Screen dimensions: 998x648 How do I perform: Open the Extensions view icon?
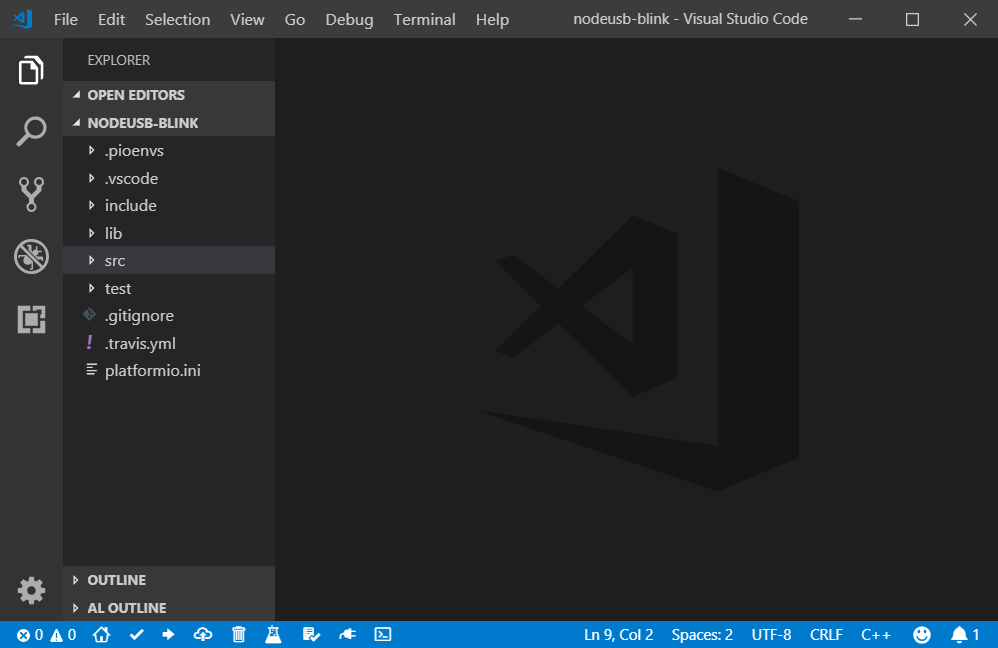coord(31,319)
